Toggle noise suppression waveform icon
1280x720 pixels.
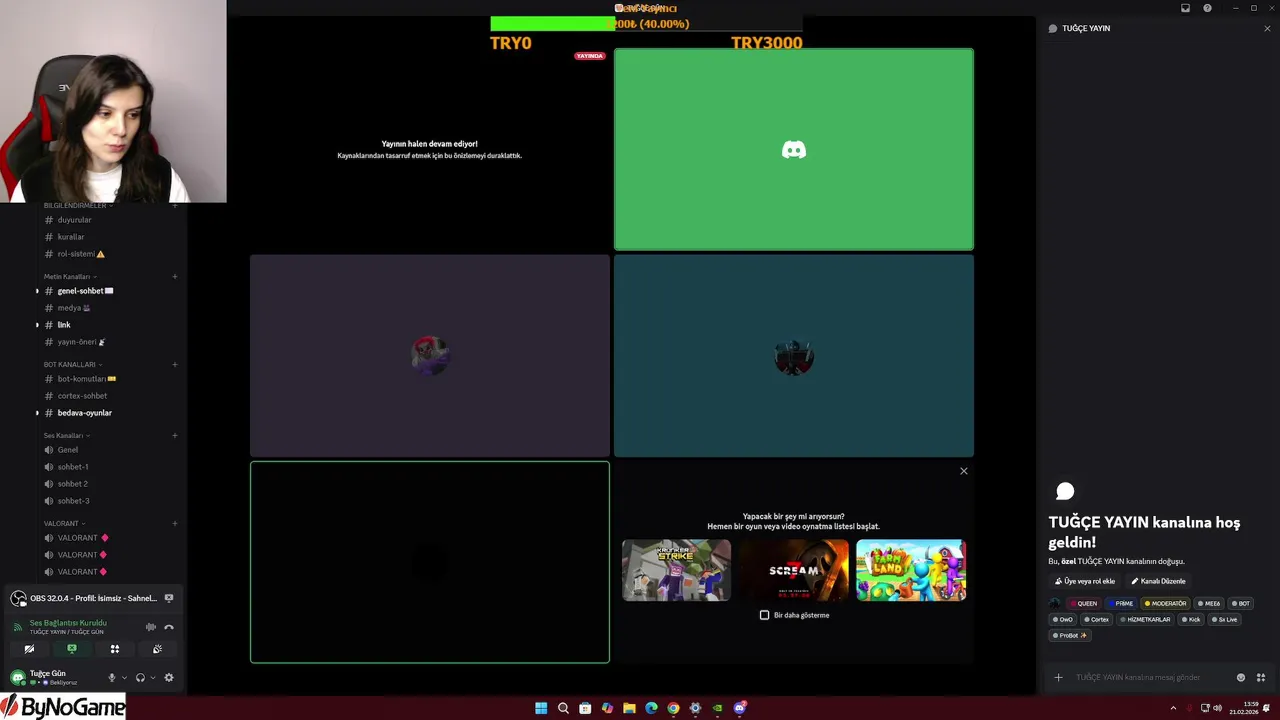point(150,627)
